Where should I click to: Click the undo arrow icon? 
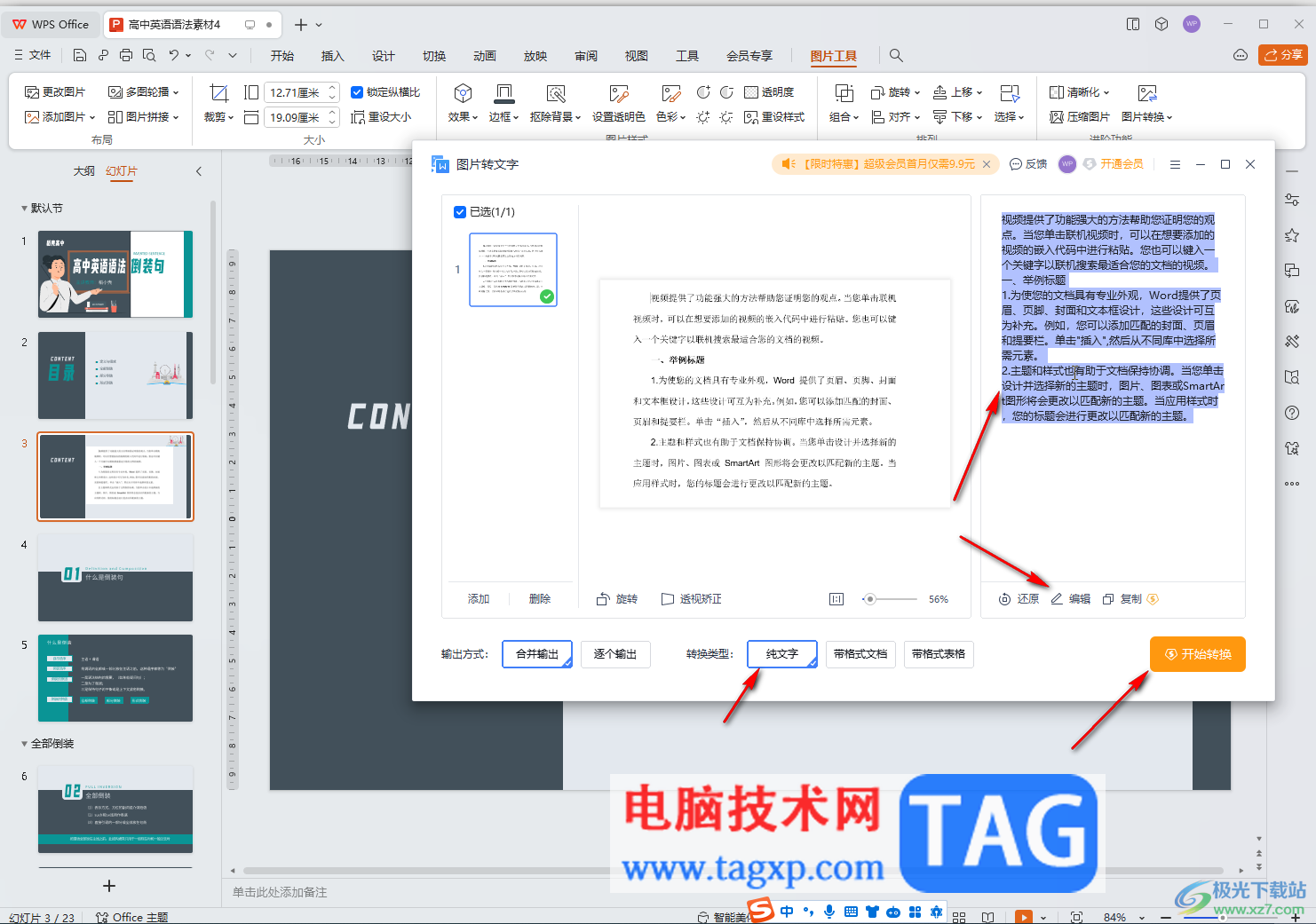click(174, 55)
